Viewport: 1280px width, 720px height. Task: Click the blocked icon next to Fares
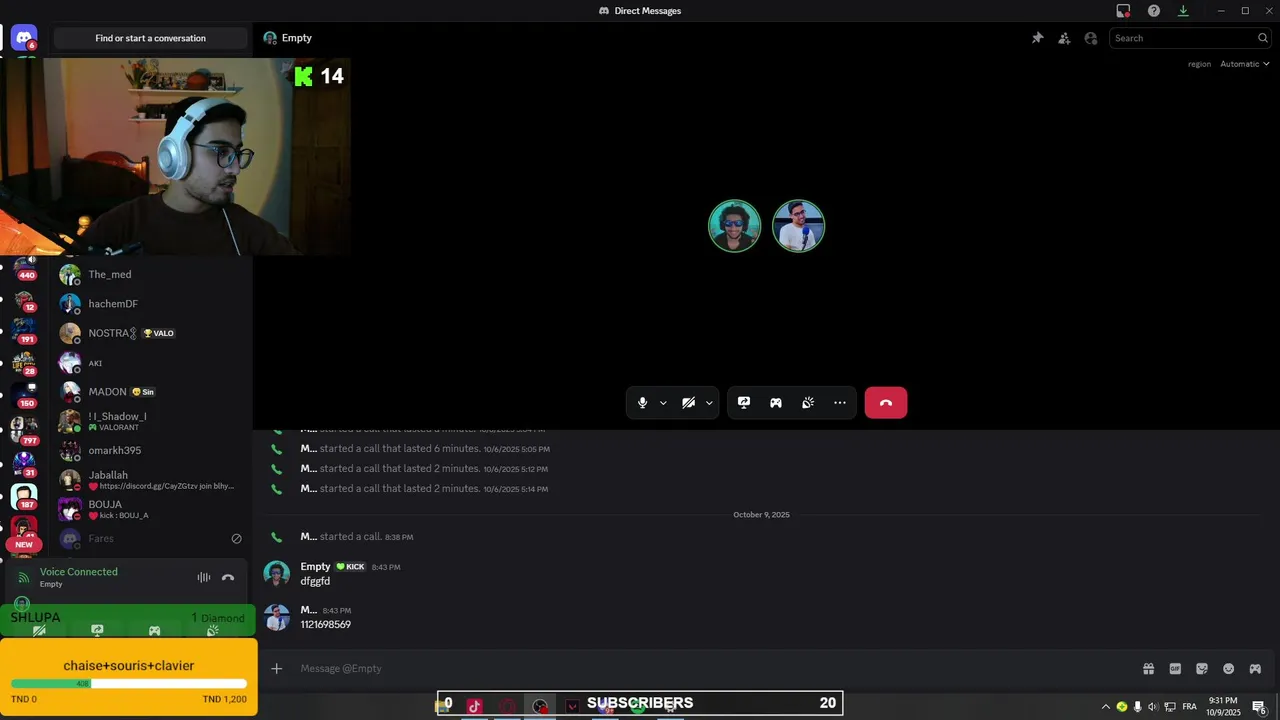coord(236,538)
